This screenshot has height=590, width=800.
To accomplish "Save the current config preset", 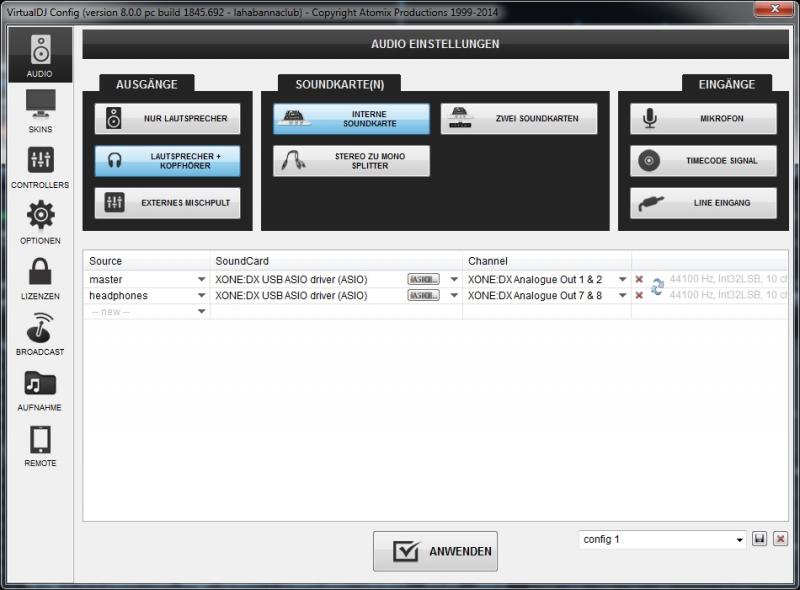I will click(x=759, y=539).
